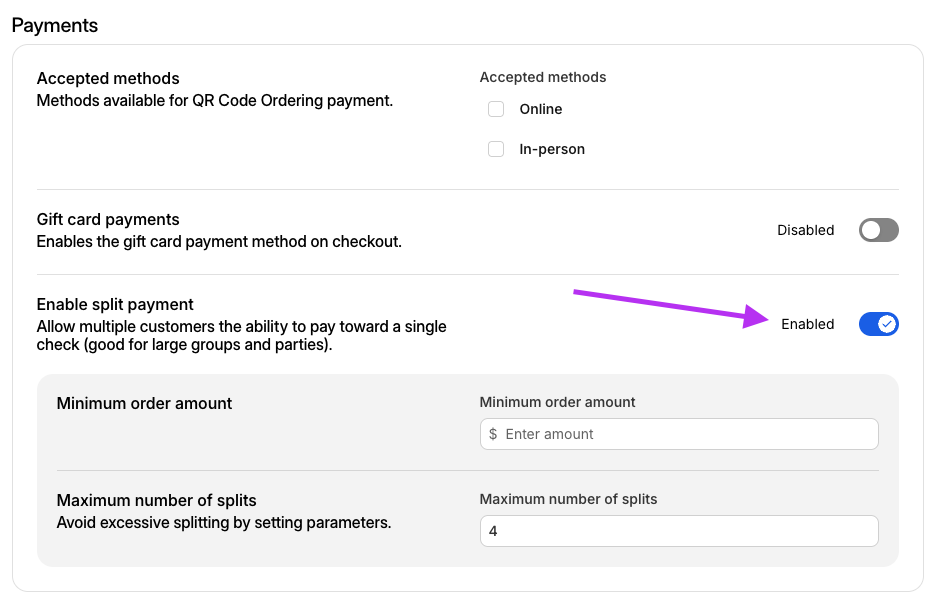This screenshot has height=606, width=944.
Task: Click the Gift card payments setting title
Action: 108,220
